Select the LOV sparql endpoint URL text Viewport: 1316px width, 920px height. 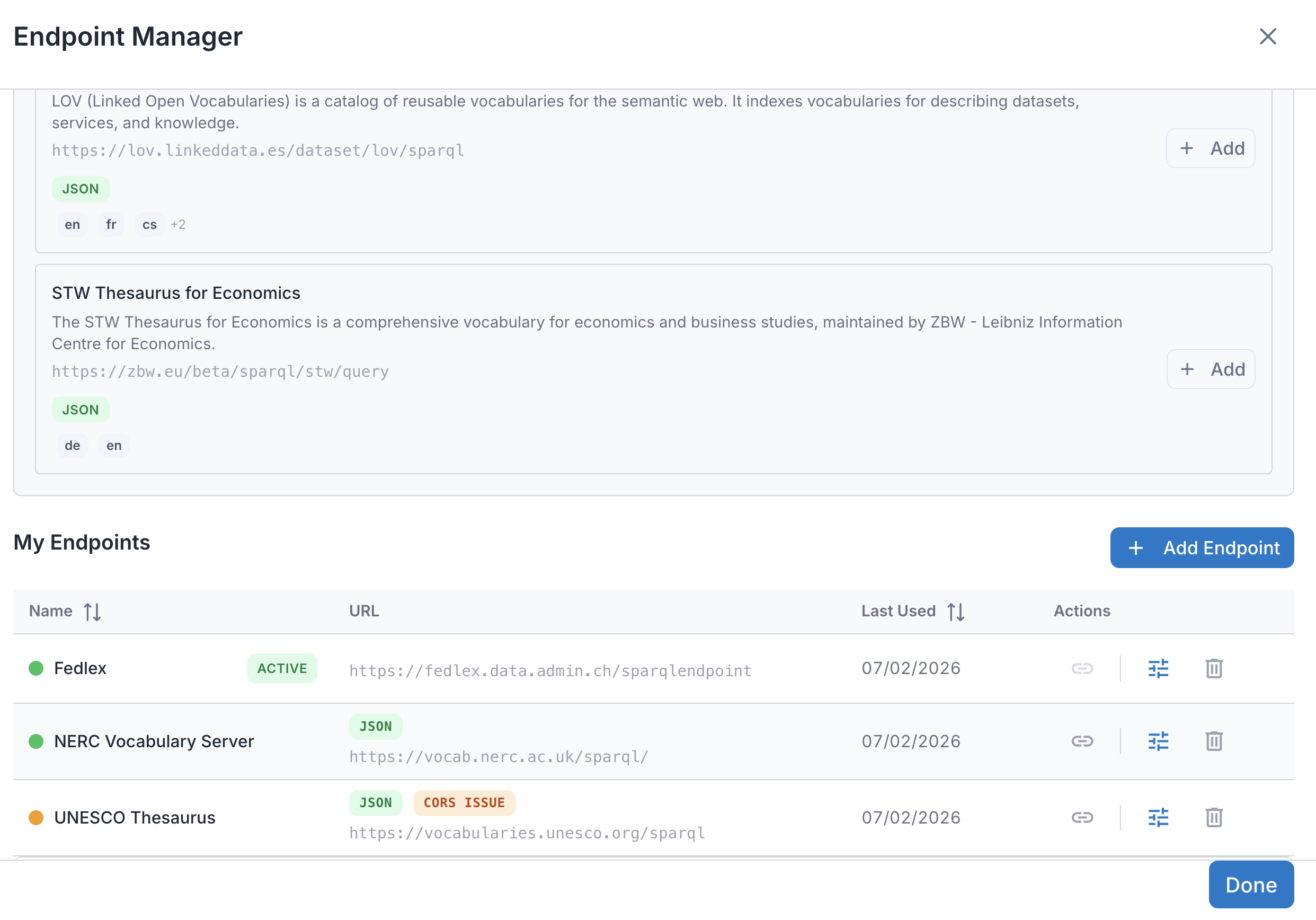[x=257, y=151]
